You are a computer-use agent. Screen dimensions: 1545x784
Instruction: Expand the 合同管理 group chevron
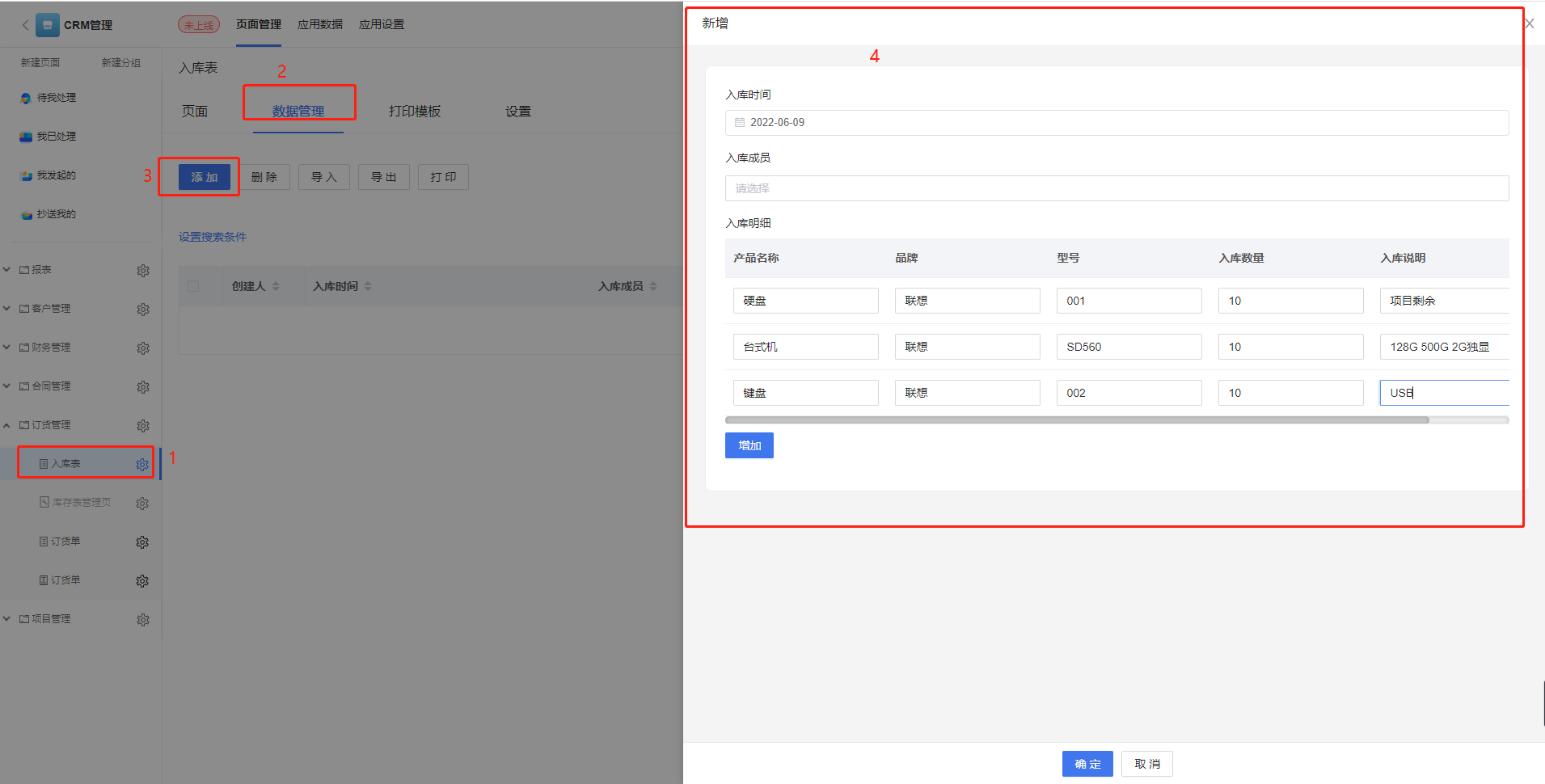[x=6, y=386]
